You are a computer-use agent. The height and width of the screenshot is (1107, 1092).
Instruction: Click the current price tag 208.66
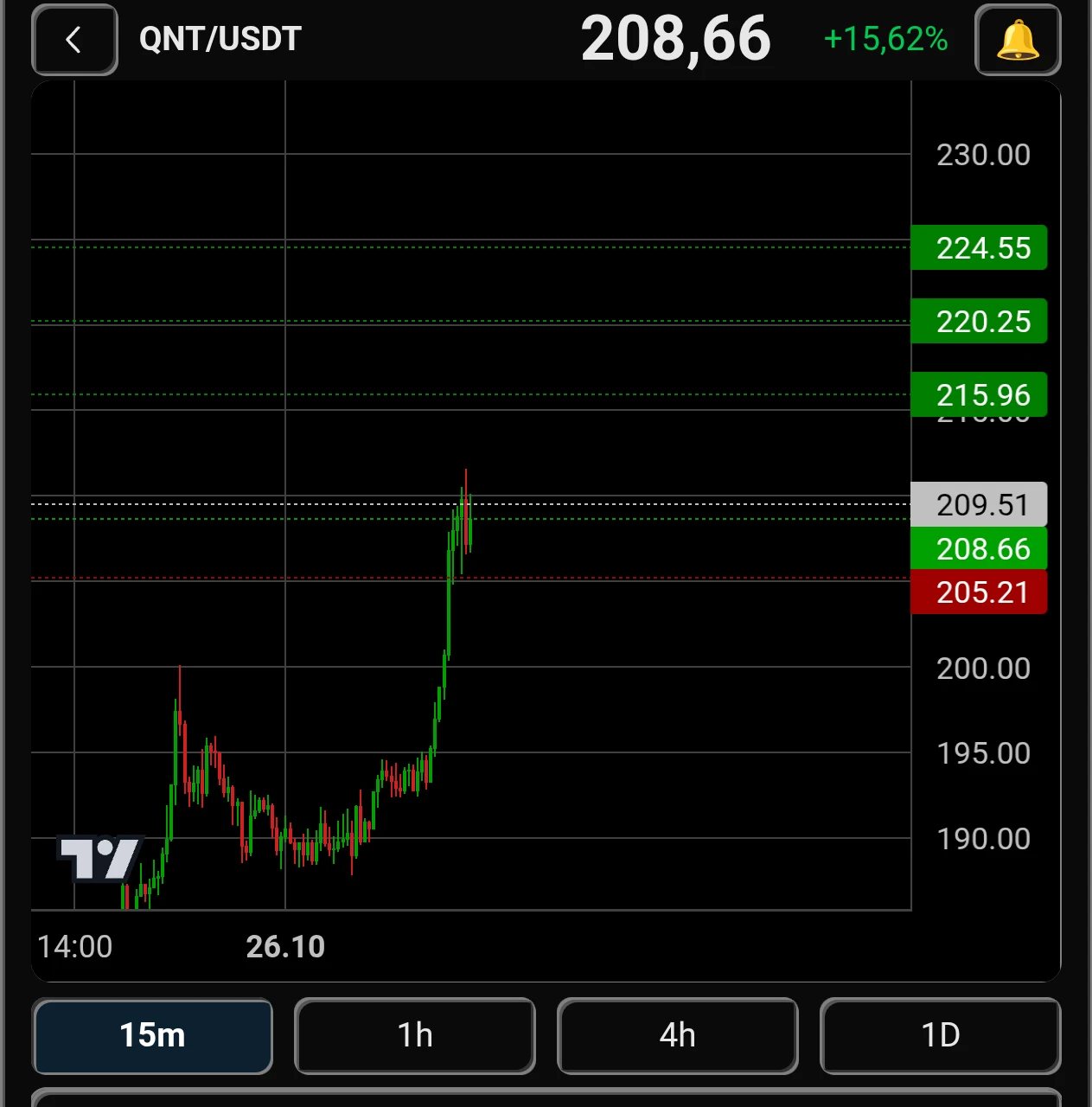(980, 548)
